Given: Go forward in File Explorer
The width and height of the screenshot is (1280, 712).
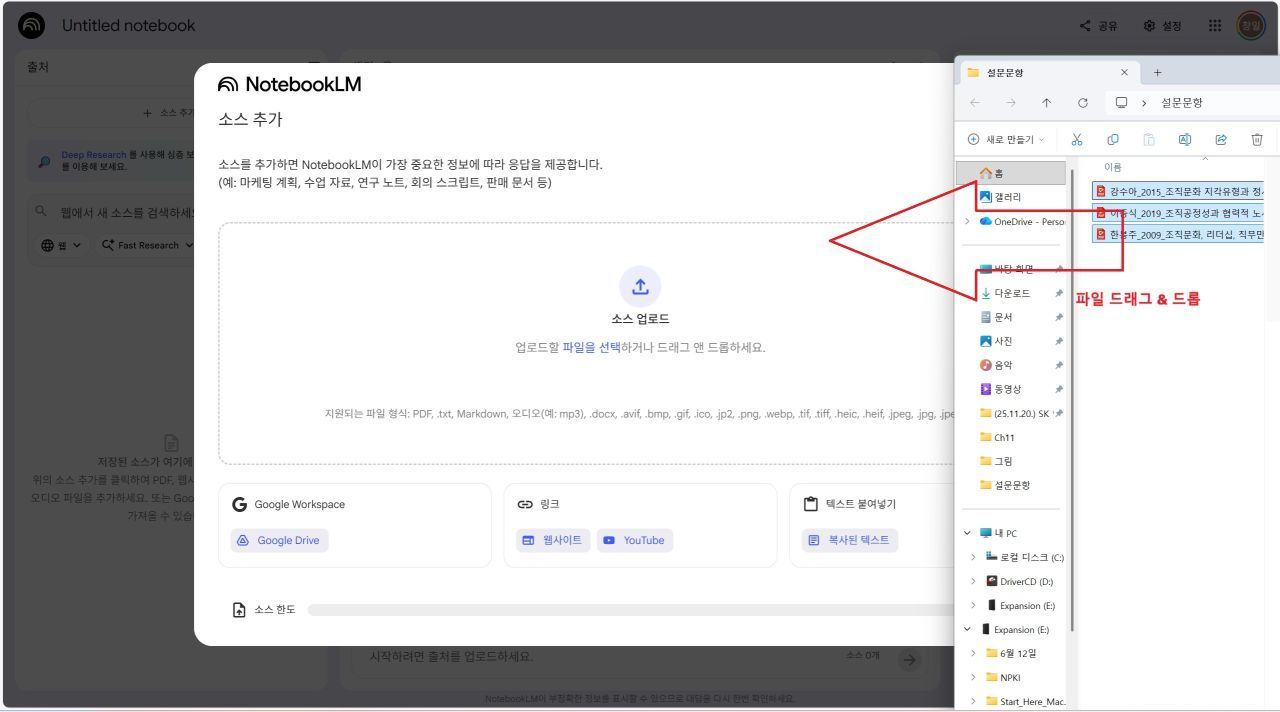Looking at the screenshot, I should point(1010,103).
